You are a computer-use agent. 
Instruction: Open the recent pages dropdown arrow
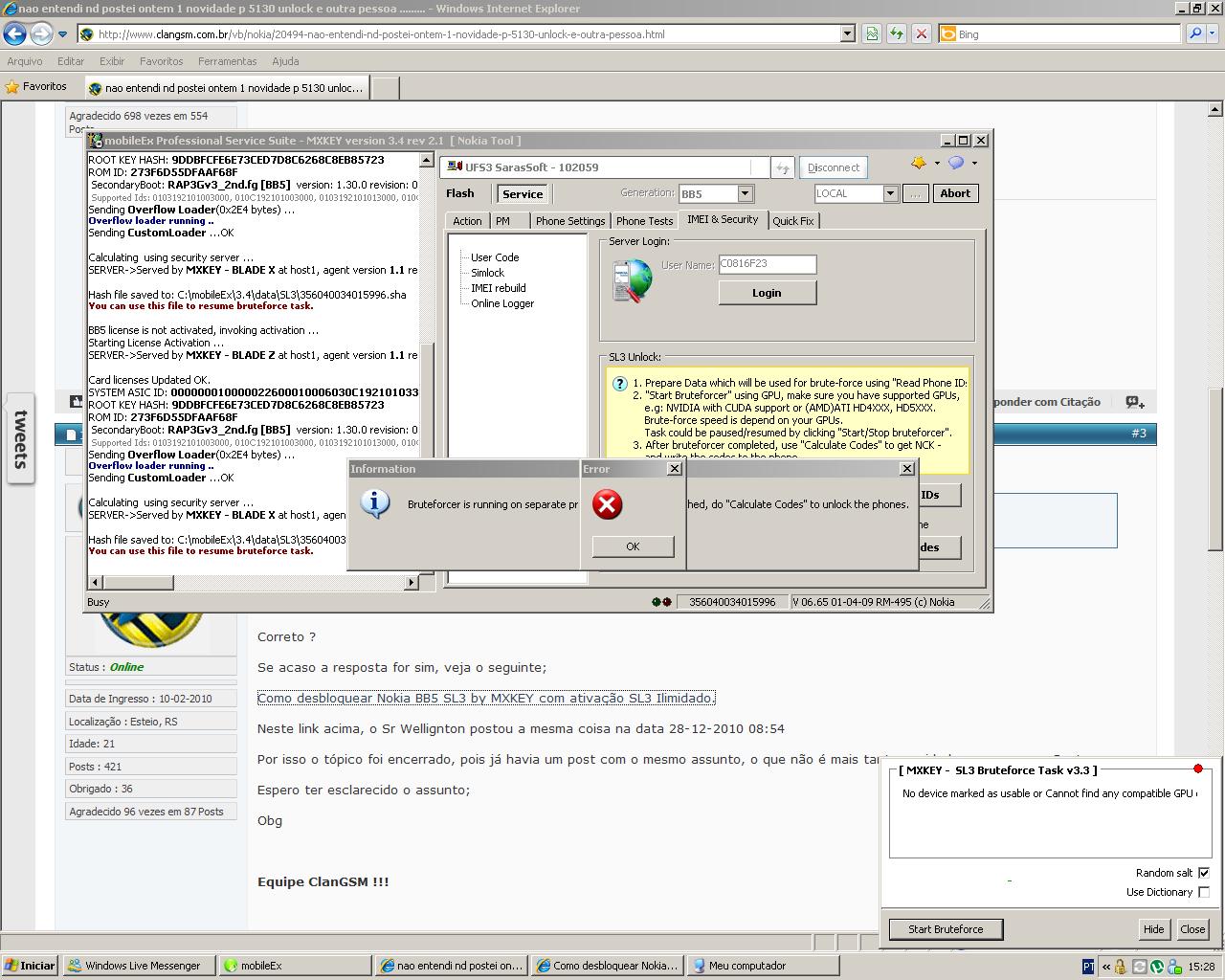(x=62, y=34)
